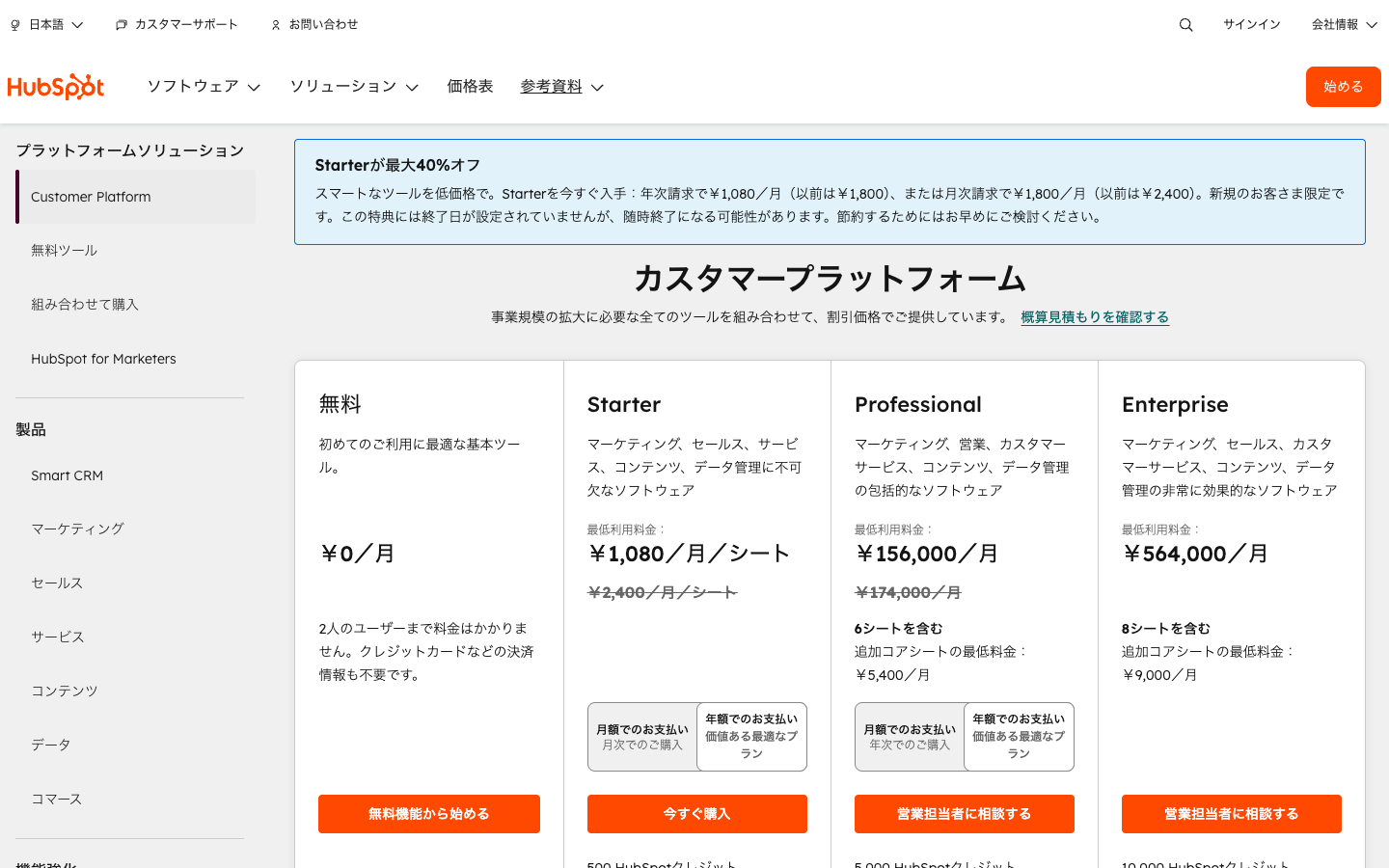The height and width of the screenshot is (868, 1389).
Task: Switch Professional plan to 年額でのお支払い
Action: 1019,736
